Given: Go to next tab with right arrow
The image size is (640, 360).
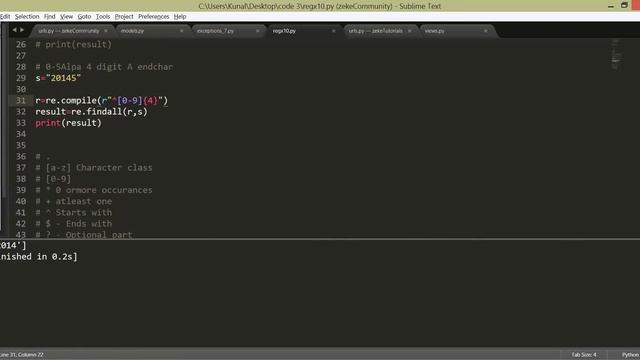Looking at the screenshot, I should [x=22, y=30].
